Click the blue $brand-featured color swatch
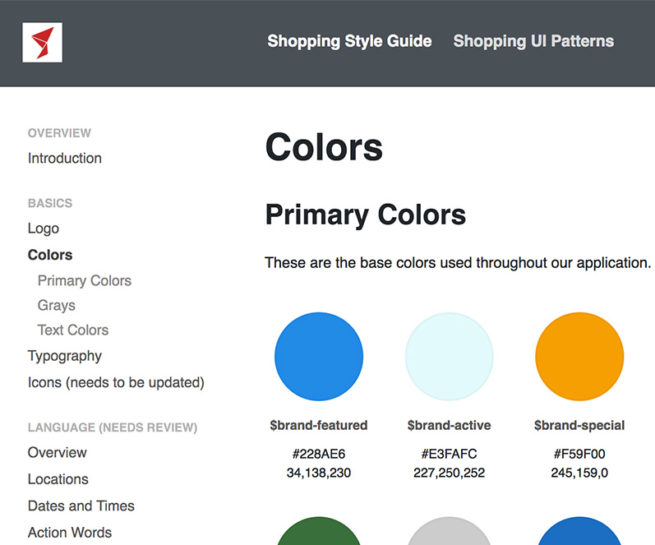Screen dimensions: 655x545 (x=318, y=357)
